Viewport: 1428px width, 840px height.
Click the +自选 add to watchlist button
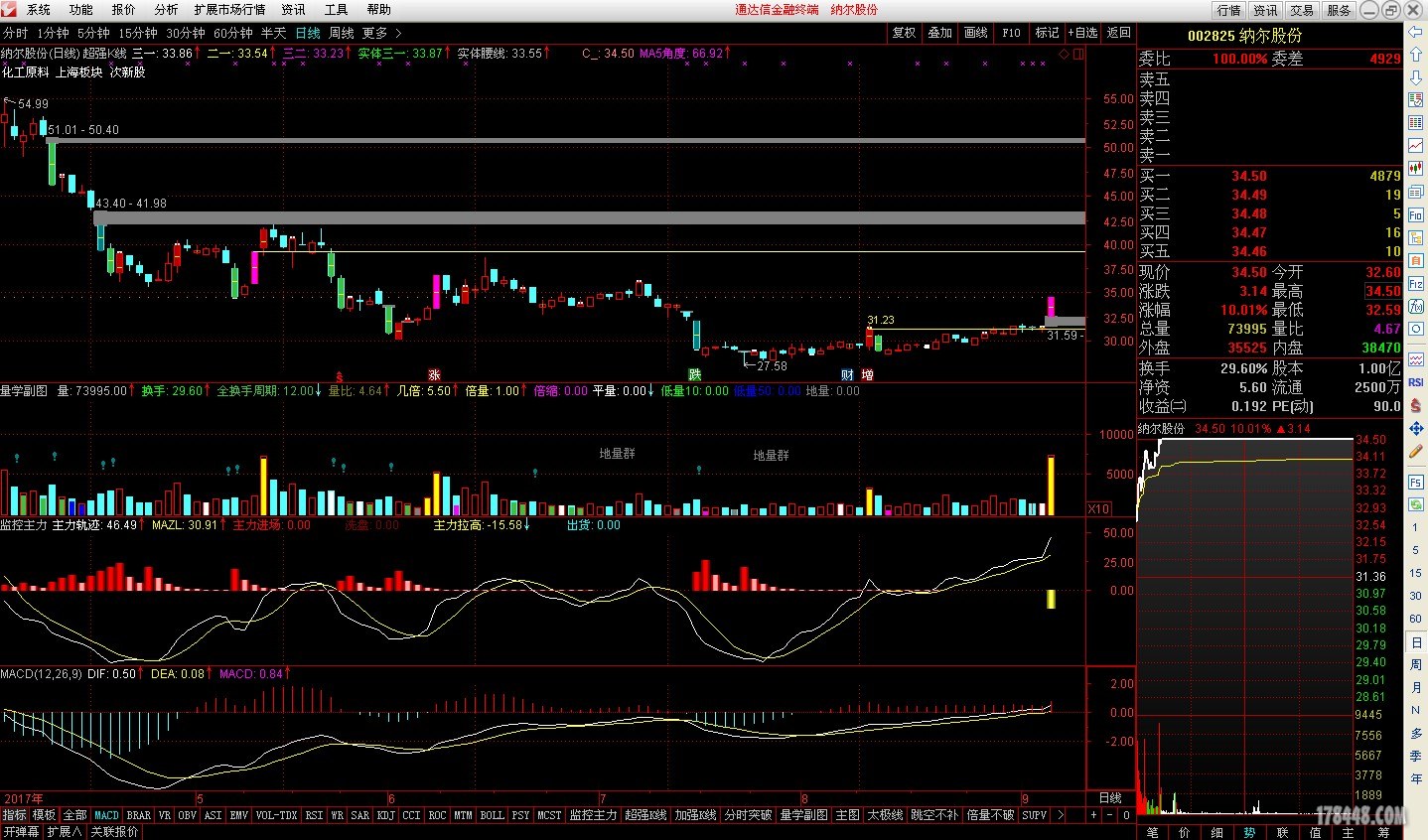[x=1083, y=33]
